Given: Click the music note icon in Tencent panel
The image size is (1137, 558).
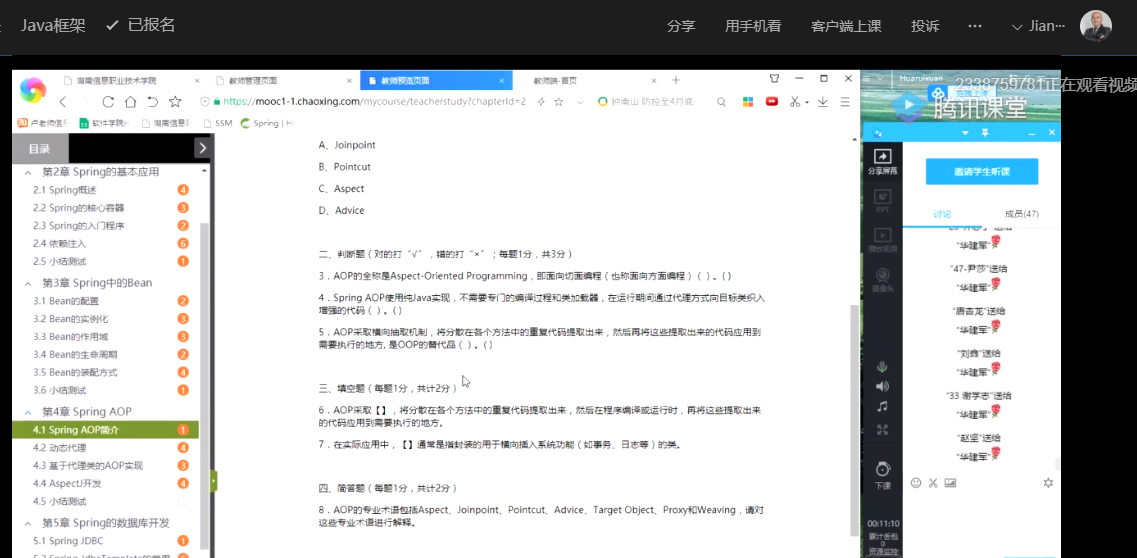Looking at the screenshot, I should 882,406.
